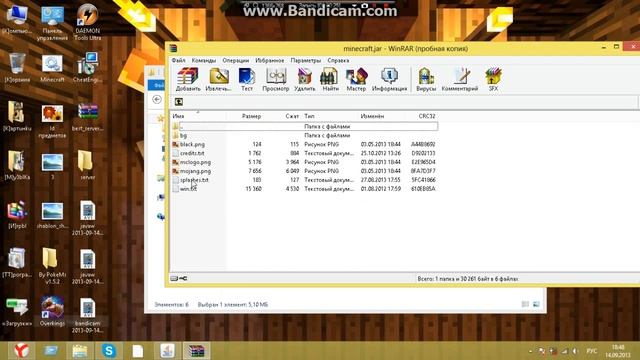Screen dimensions: 640x360
Task: Go up one level in WinRAR path bar
Action: pyautogui.click(x=179, y=102)
